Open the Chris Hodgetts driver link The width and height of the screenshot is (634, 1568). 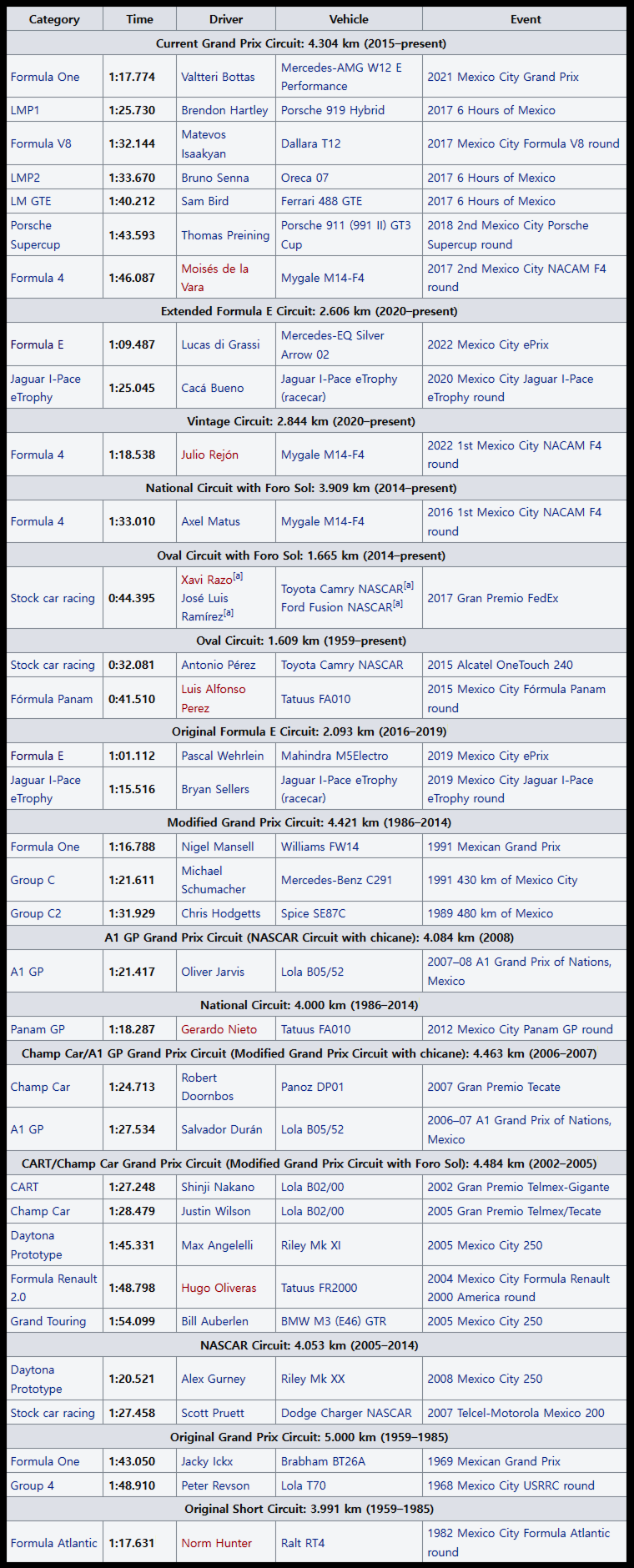click(x=221, y=913)
